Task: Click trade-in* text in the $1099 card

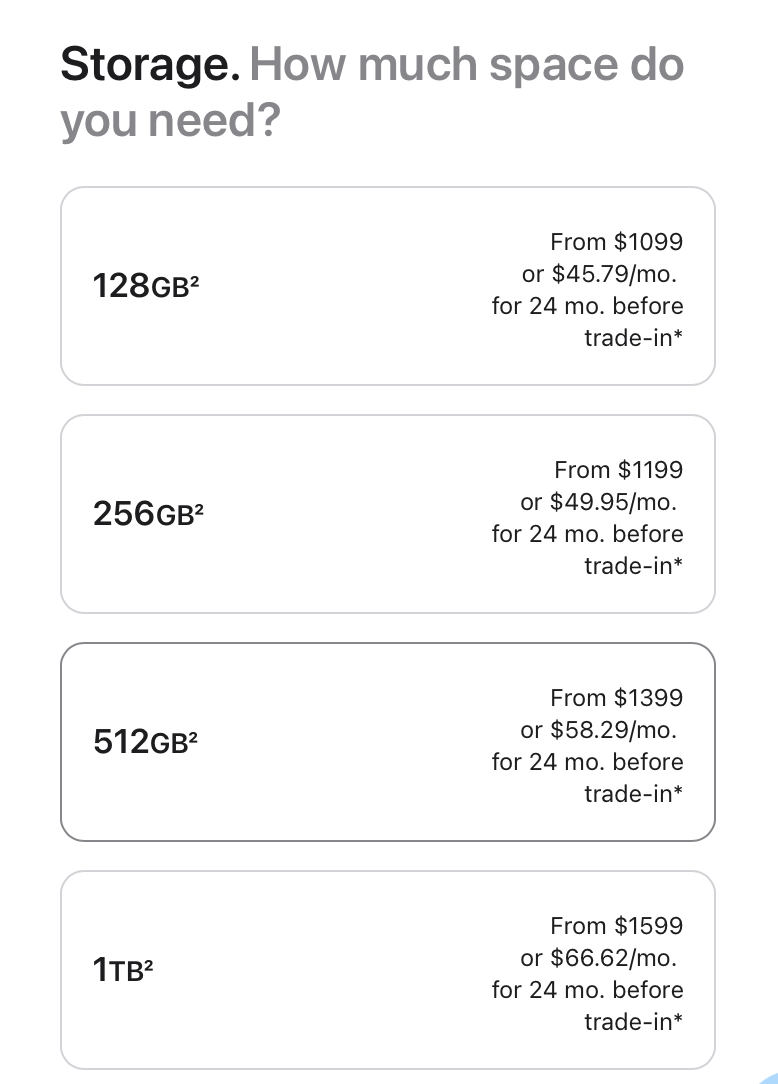Action: (x=633, y=338)
